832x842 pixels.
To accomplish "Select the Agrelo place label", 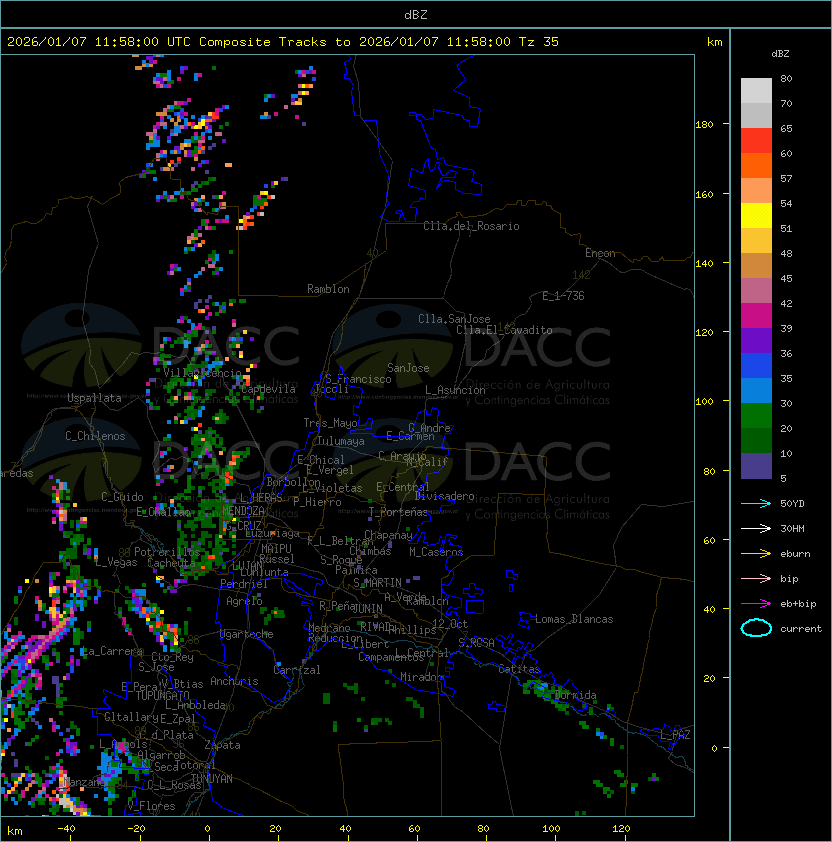I will (x=244, y=601).
